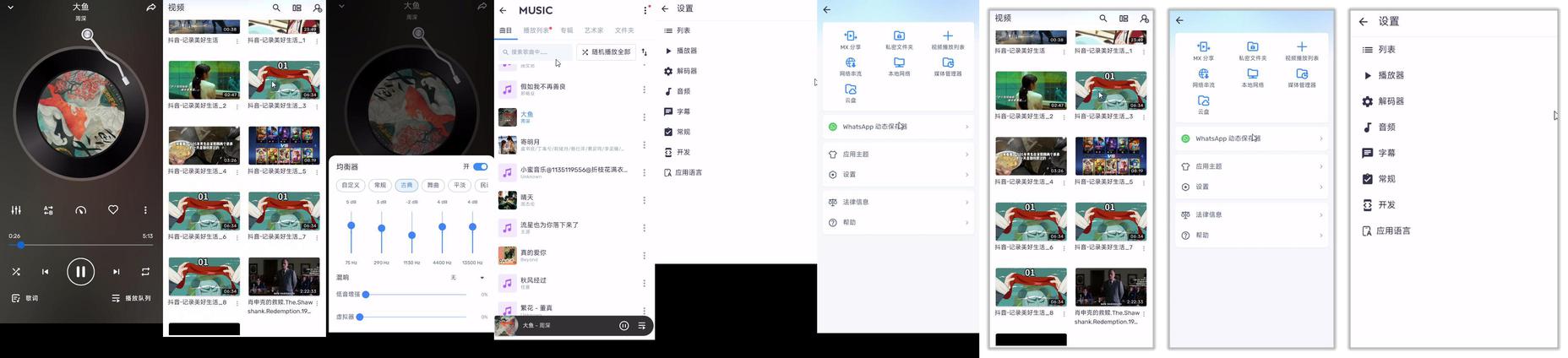Open 歌词 lyrics view
Screen dimensions: 1568x358
pos(25,298)
